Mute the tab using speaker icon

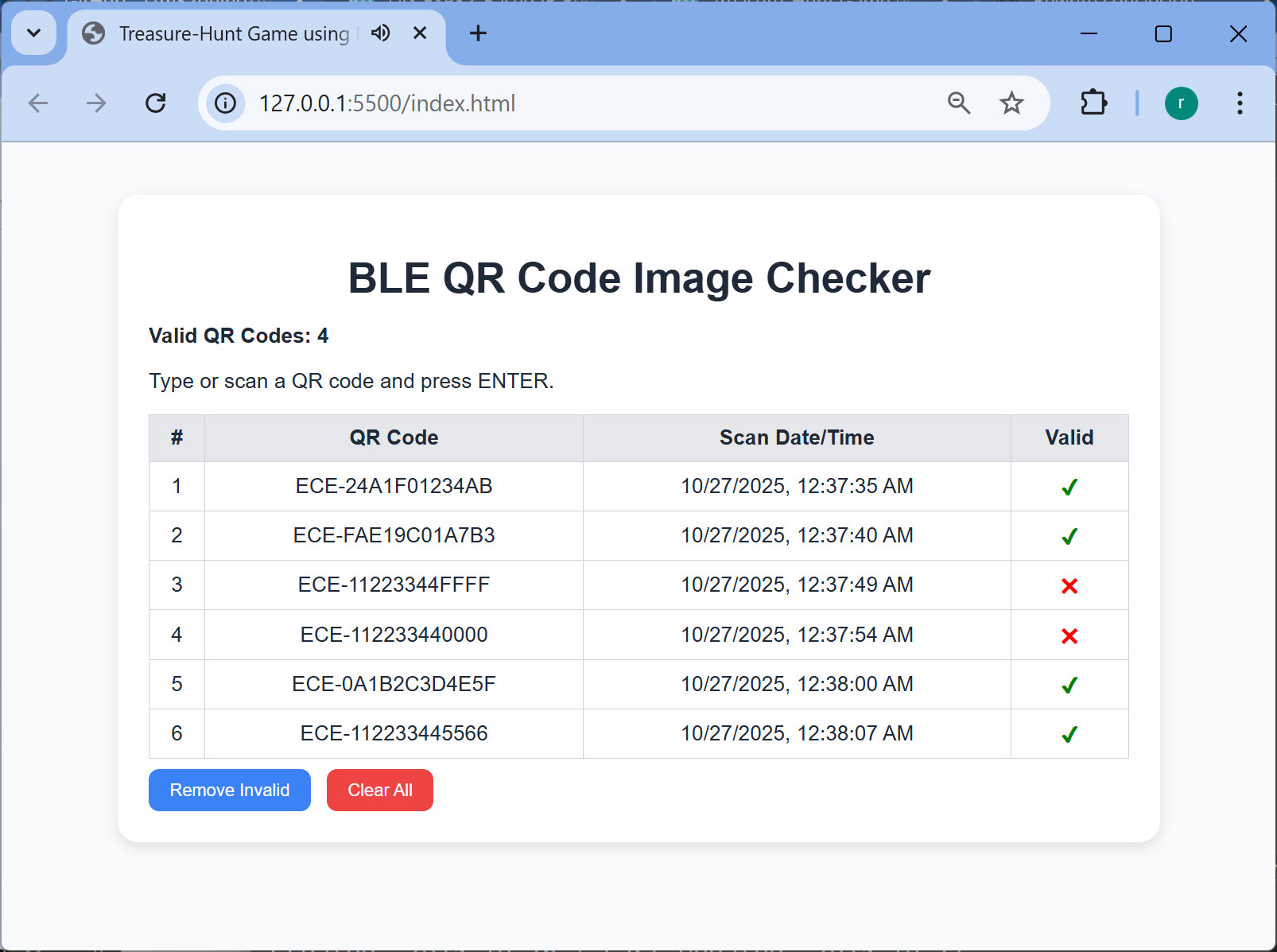[381, 33]
